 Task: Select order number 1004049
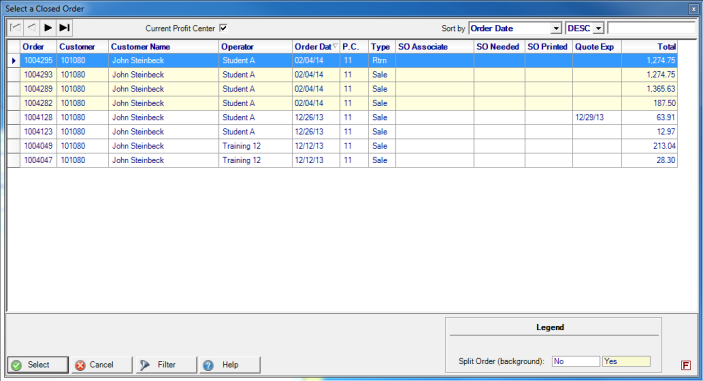coord(38,146)
